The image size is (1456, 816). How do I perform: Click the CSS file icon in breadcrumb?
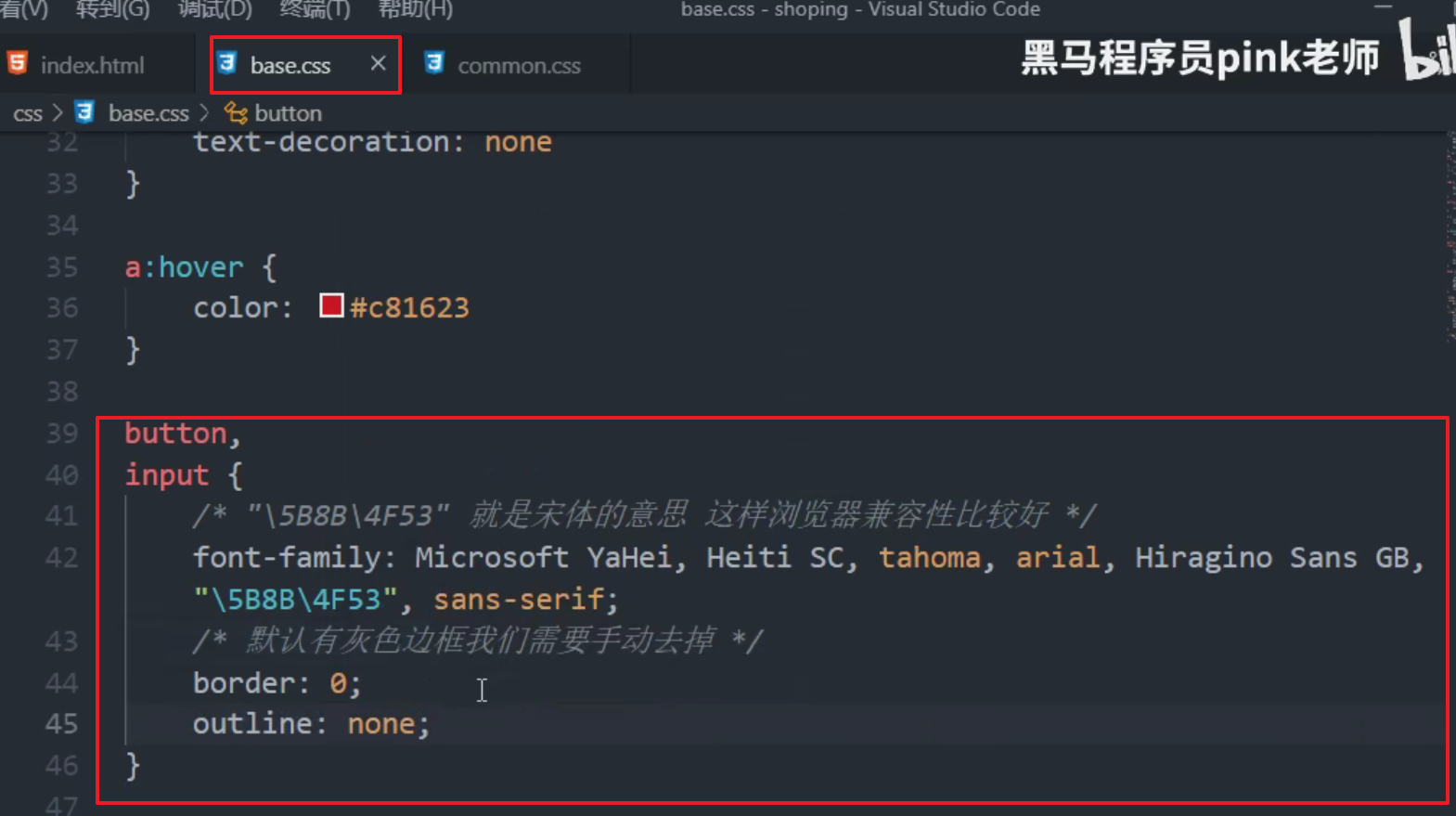click(x=84, y=112)
